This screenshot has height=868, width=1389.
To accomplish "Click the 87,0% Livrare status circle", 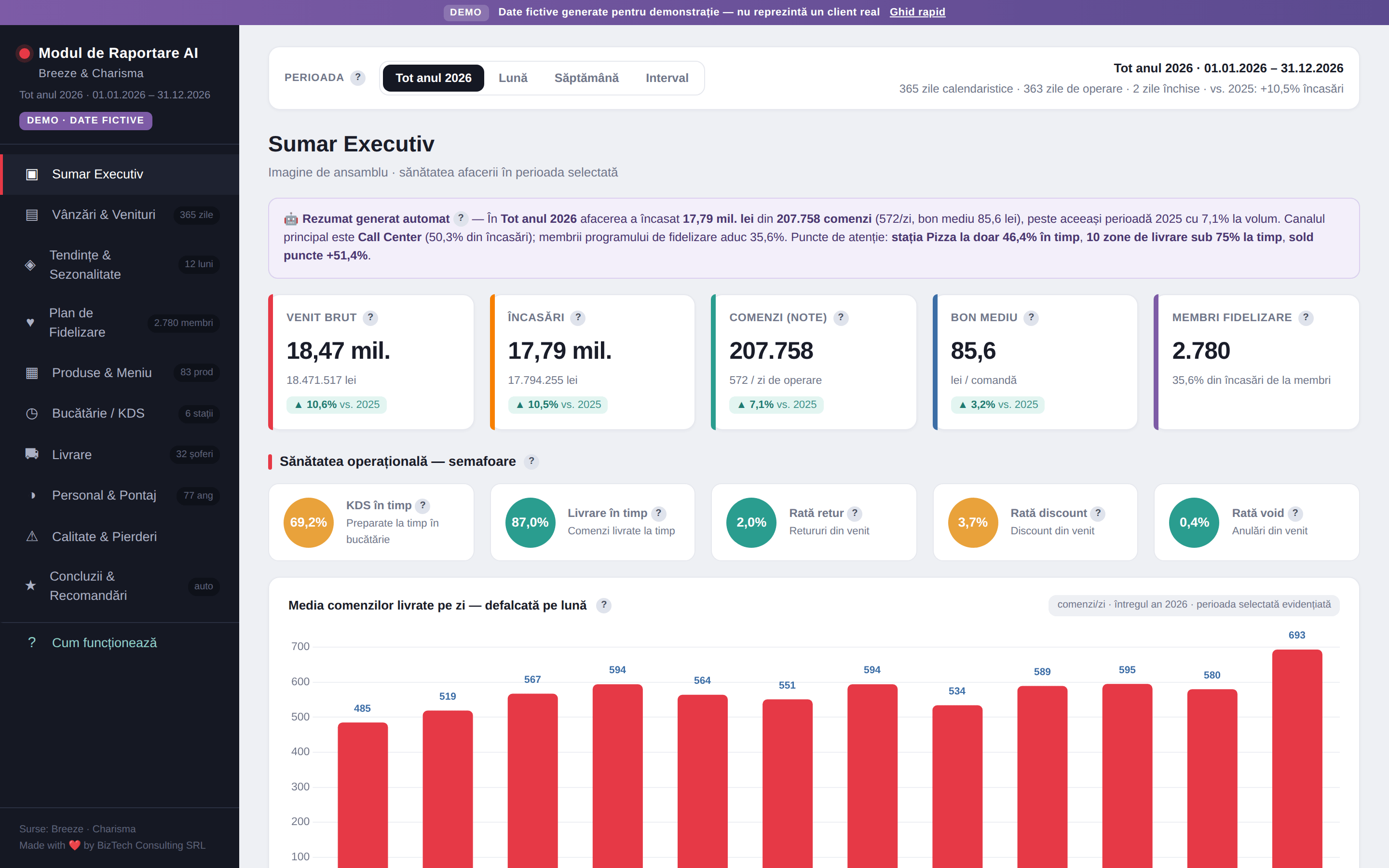I will point(530,522).
